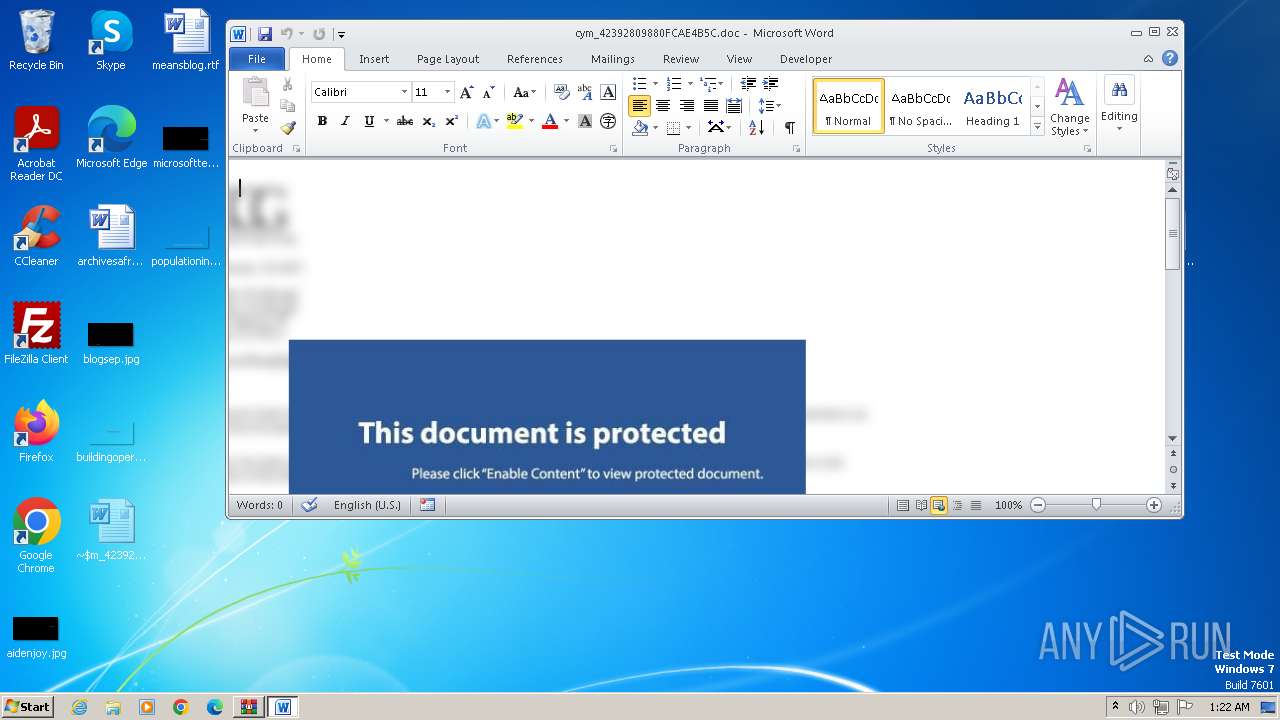1280x720 pixels.
Task: Click macro recording icon in status bar
Action: [x=428, y=505]
